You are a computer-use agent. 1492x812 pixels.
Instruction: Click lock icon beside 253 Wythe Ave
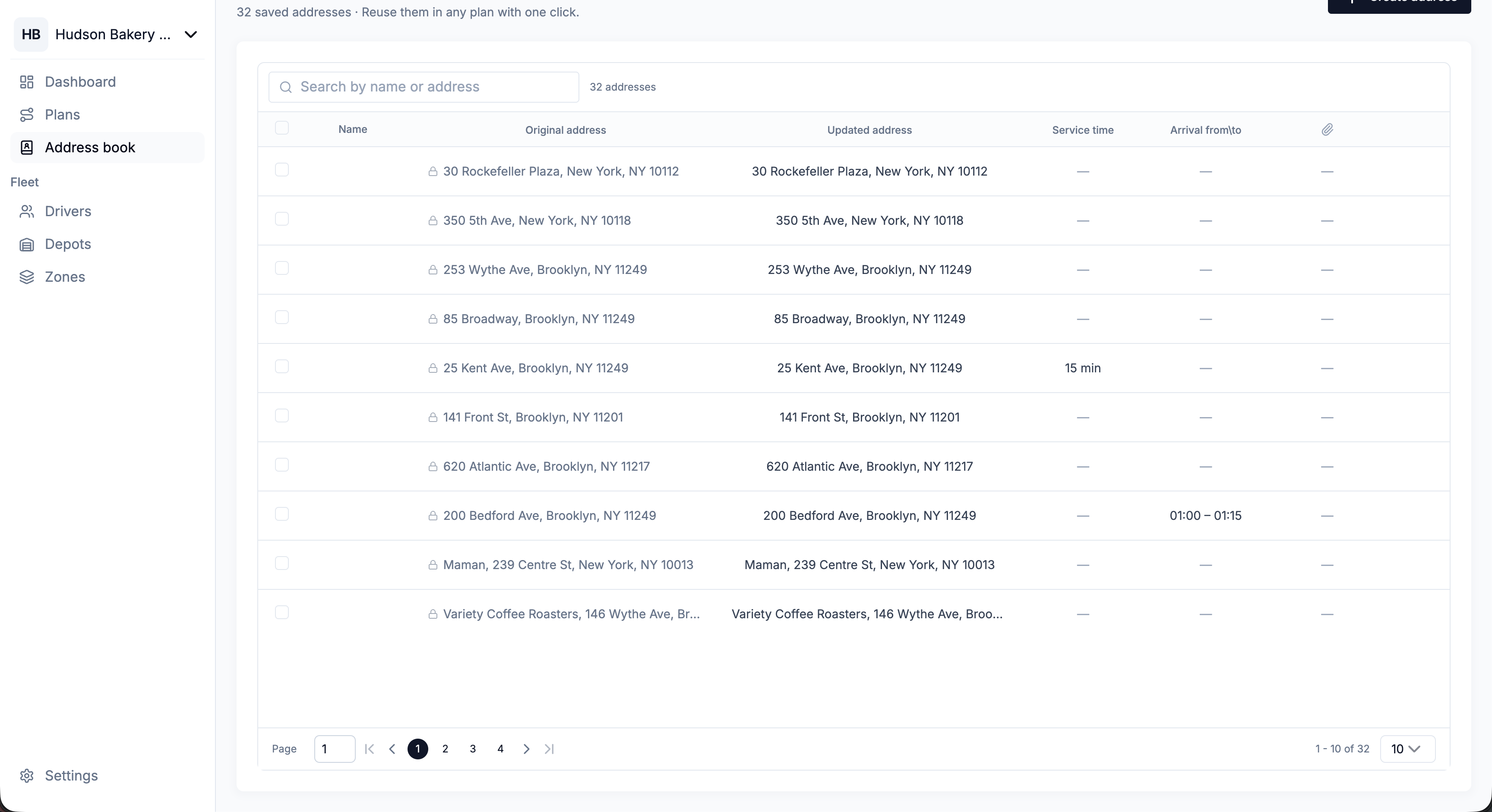pos(433,270)
